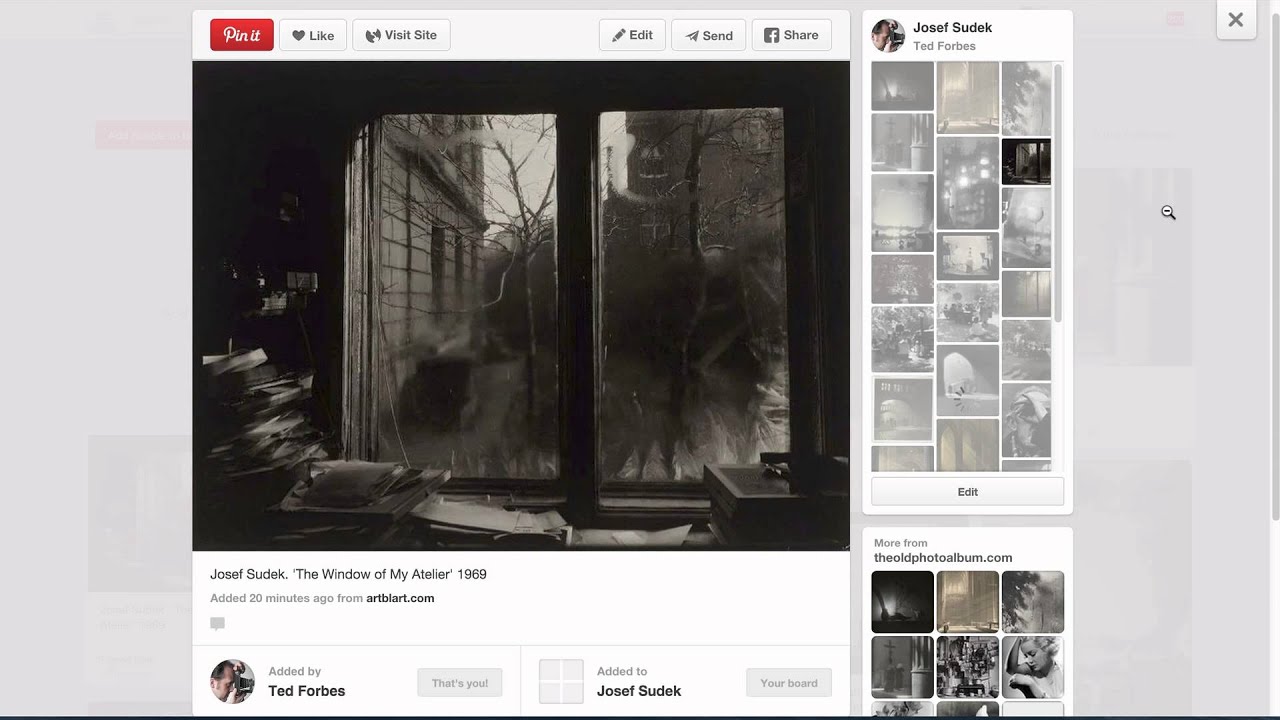The height and width of the screenshot is (720, 1280).
Task: Close the pin overlay with X
Action: pyautogui.click(x=1236, y=19)
